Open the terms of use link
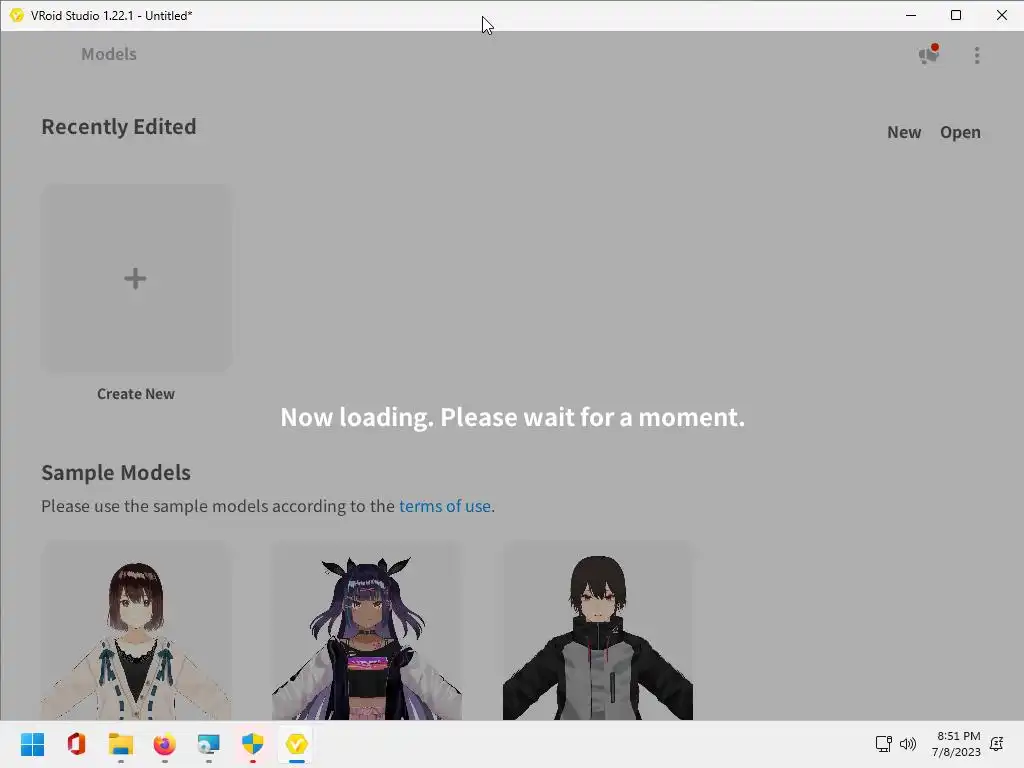The width and height of the screenshot is (1024, 768). (x=445, y=506)
